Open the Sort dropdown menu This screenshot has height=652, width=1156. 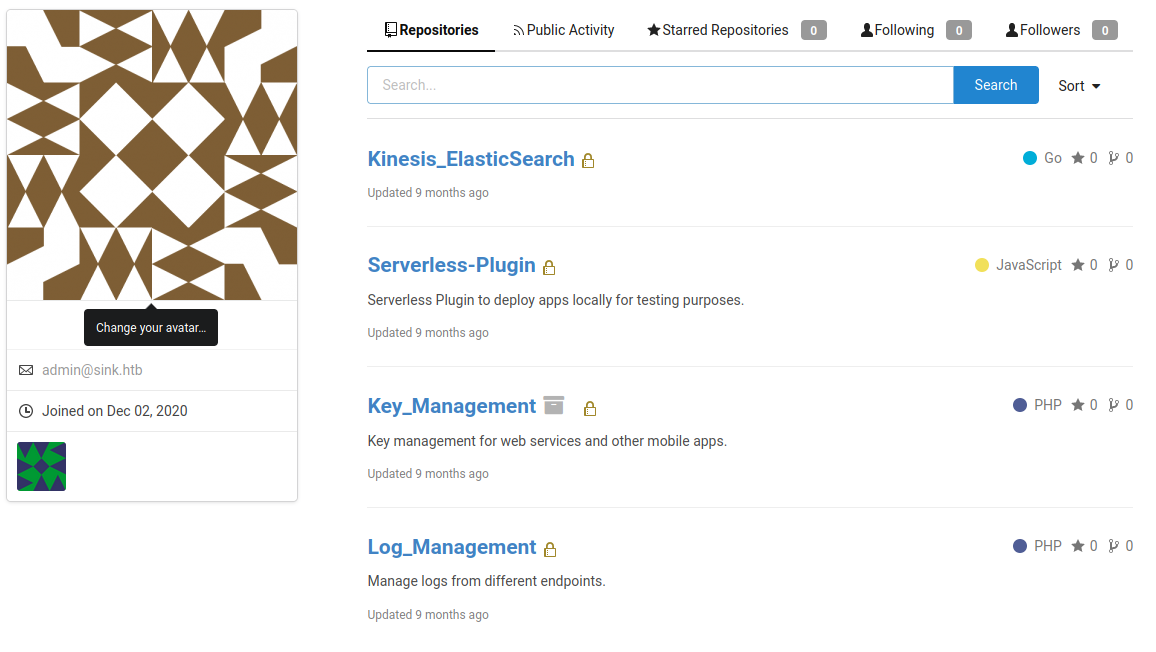click(x=1079, y=86)
